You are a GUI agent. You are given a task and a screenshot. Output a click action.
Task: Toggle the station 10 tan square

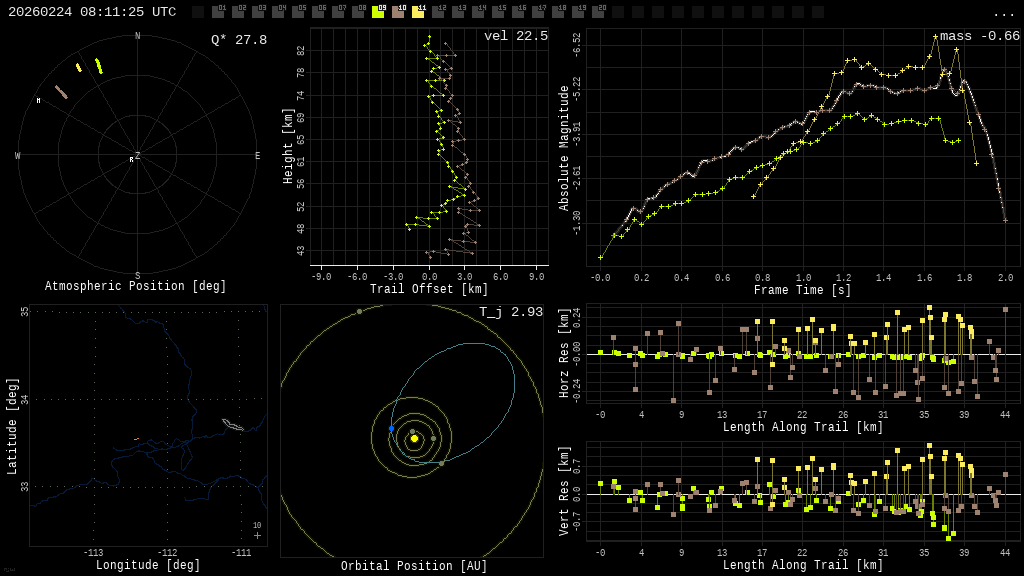(398, 12)
